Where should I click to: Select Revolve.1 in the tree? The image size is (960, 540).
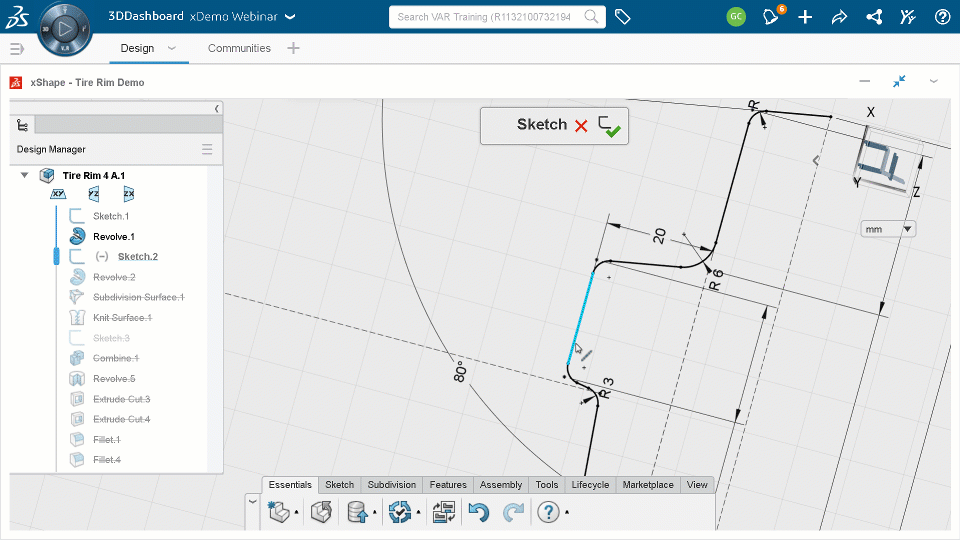[x=114, y=236]
